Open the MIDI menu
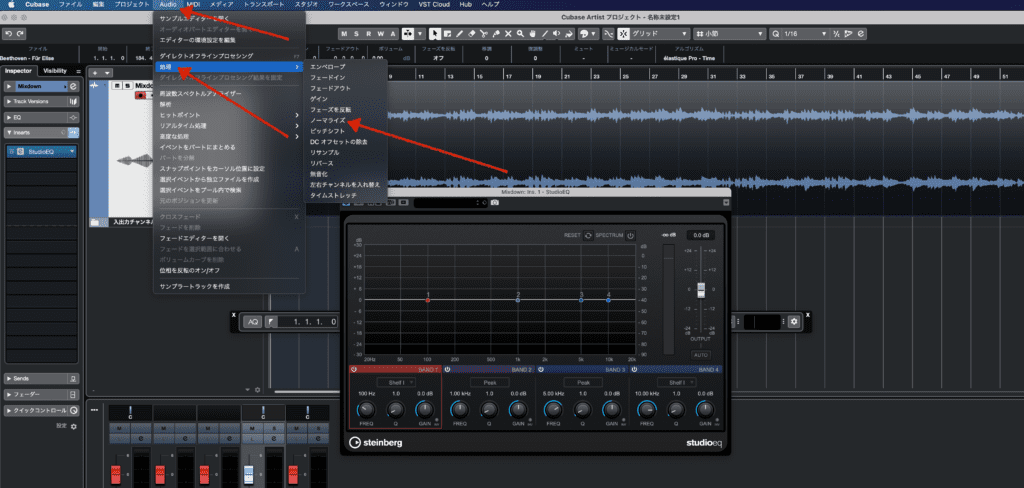The width and height of the screenshot is (1024, 488). 193,4
